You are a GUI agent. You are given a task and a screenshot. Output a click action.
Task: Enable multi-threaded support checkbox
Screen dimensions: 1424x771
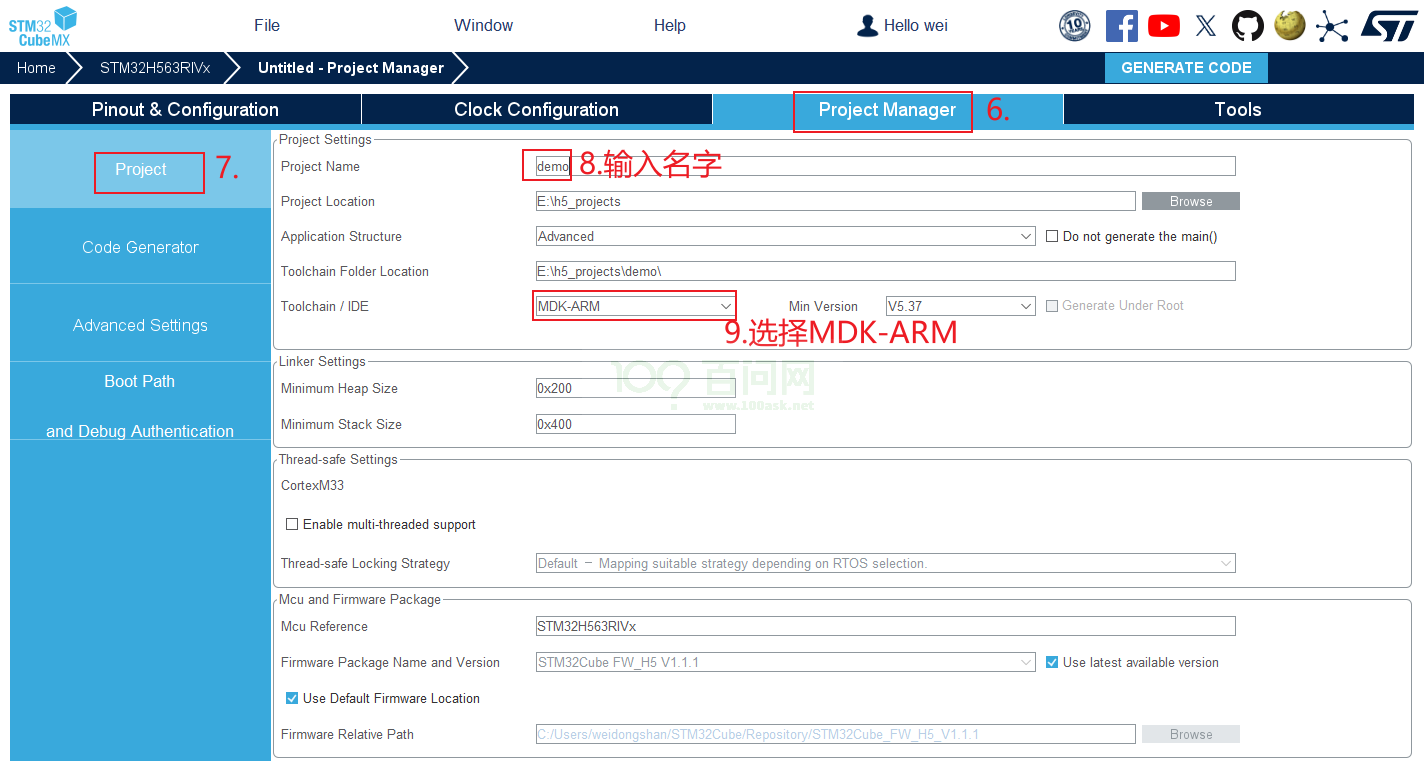(292, 524)
